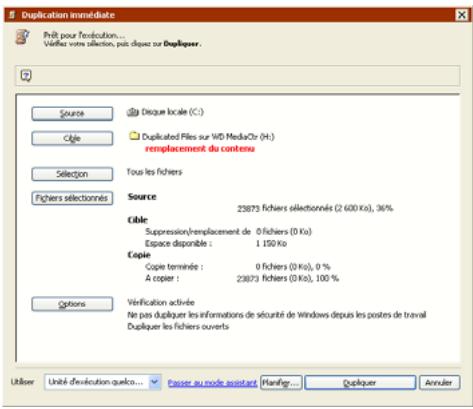Follow the Passer au mode assistant link
The height and width of the screenshot is (409, 473).
(x=212, y=383)
